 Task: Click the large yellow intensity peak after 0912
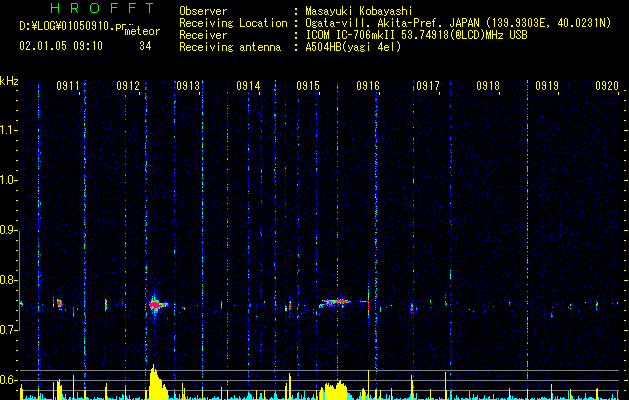158,382
